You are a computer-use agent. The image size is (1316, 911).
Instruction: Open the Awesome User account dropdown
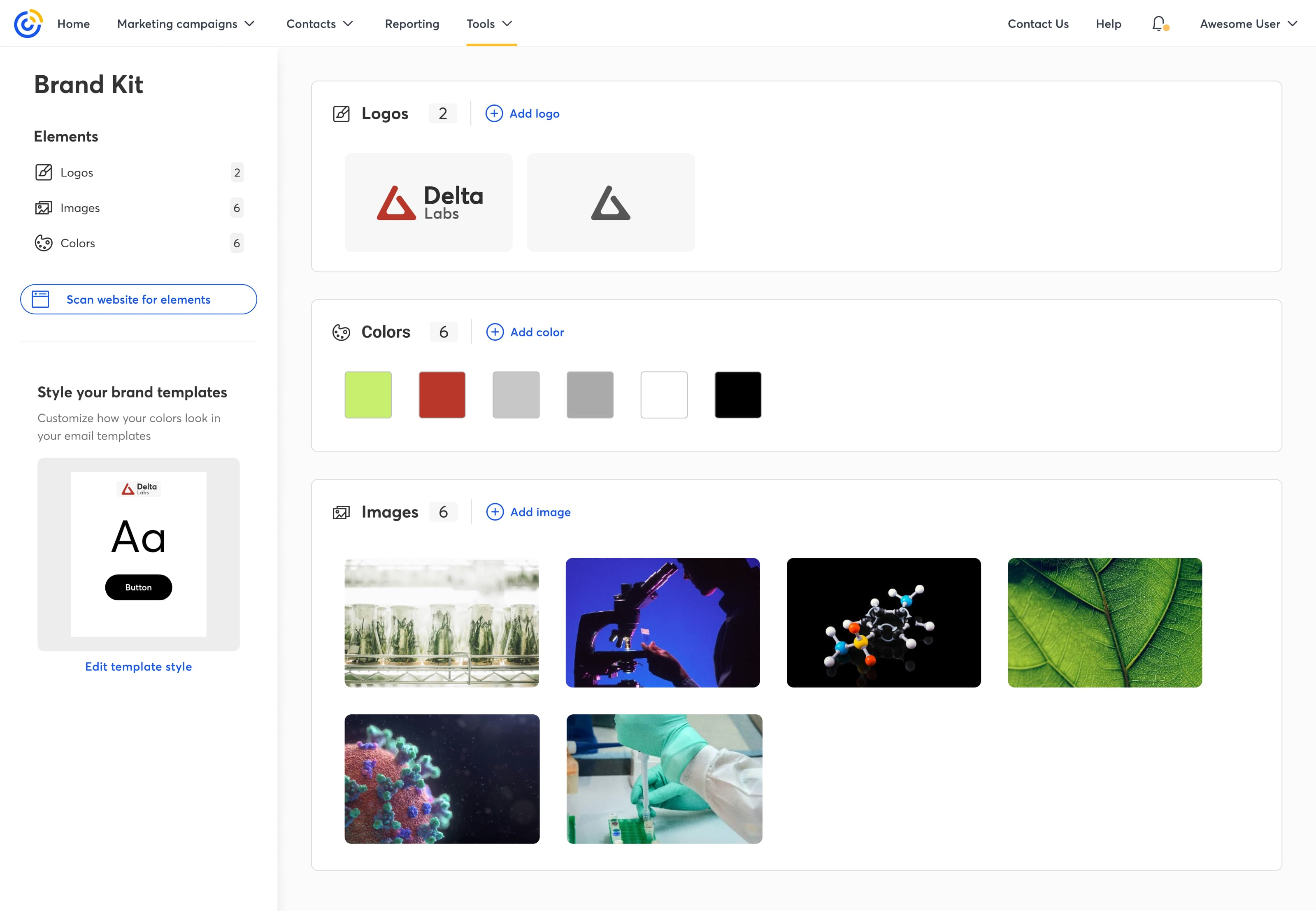pos(1249,23)
